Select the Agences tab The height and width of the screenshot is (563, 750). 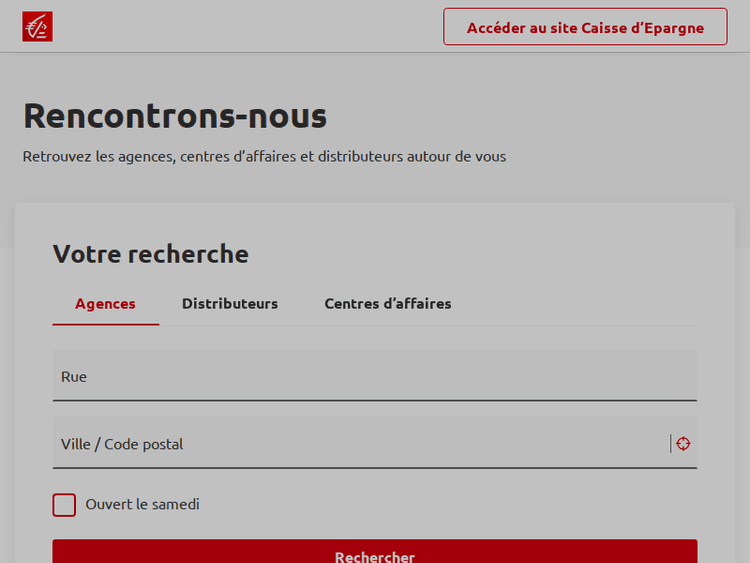[x=105, y=304]
